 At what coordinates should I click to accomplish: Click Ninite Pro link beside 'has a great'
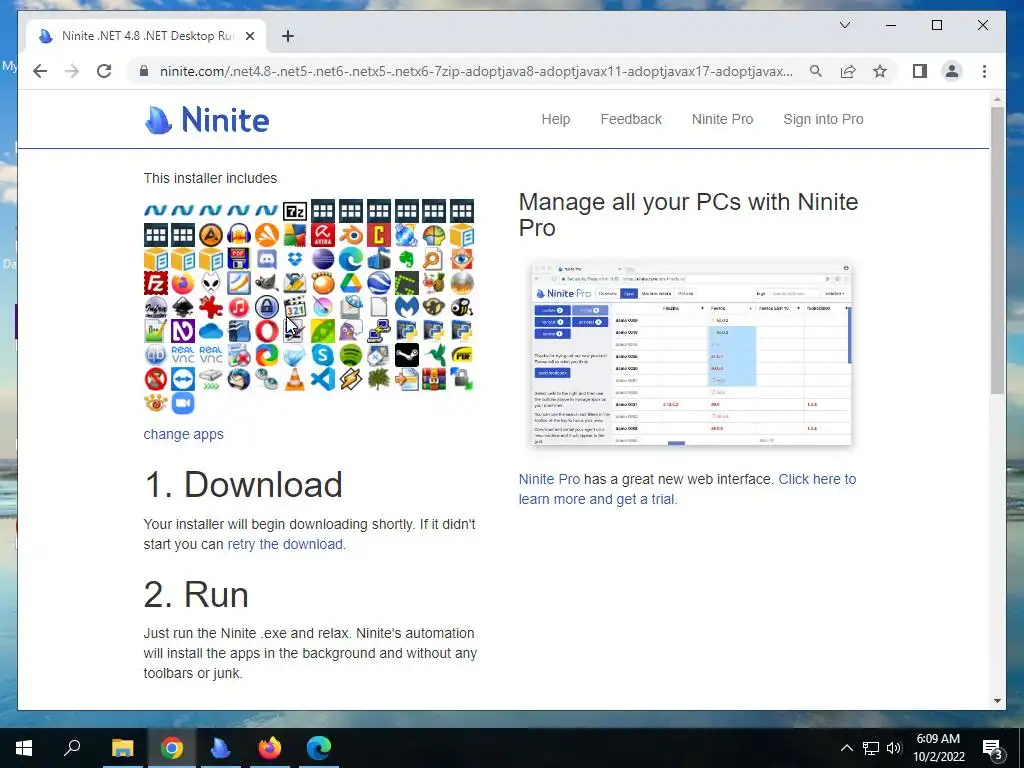coord(549,479)
